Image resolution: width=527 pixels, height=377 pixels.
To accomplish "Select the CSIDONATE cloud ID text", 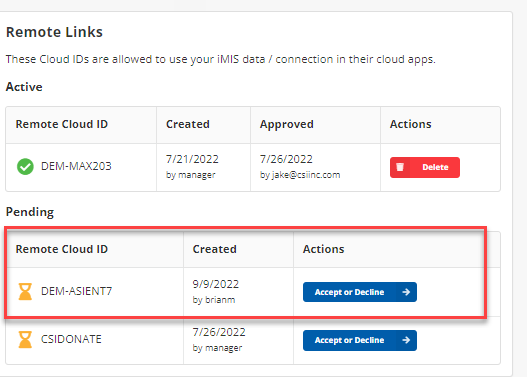I will pos(71,339).
